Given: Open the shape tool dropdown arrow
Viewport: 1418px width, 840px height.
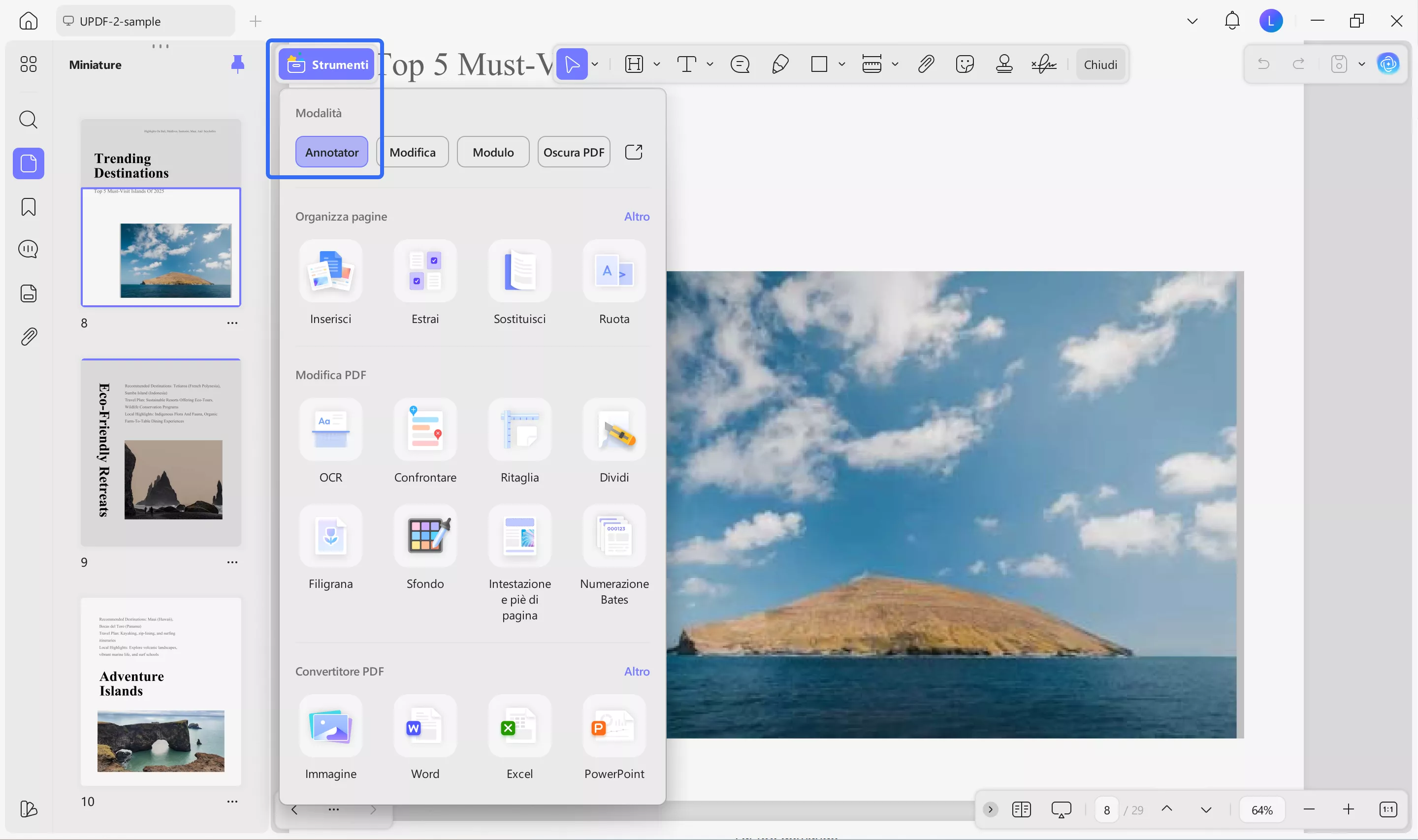Looking at the screenshot, I should coord(841,64).
